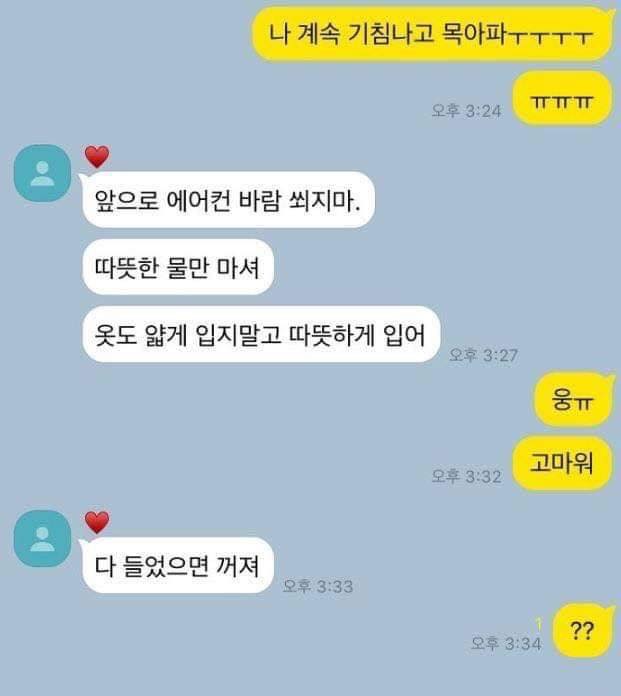This screenshot has width=621, height=696.
Task: Click the timestamp '오후 3:24'
Action: coord(467,111)
